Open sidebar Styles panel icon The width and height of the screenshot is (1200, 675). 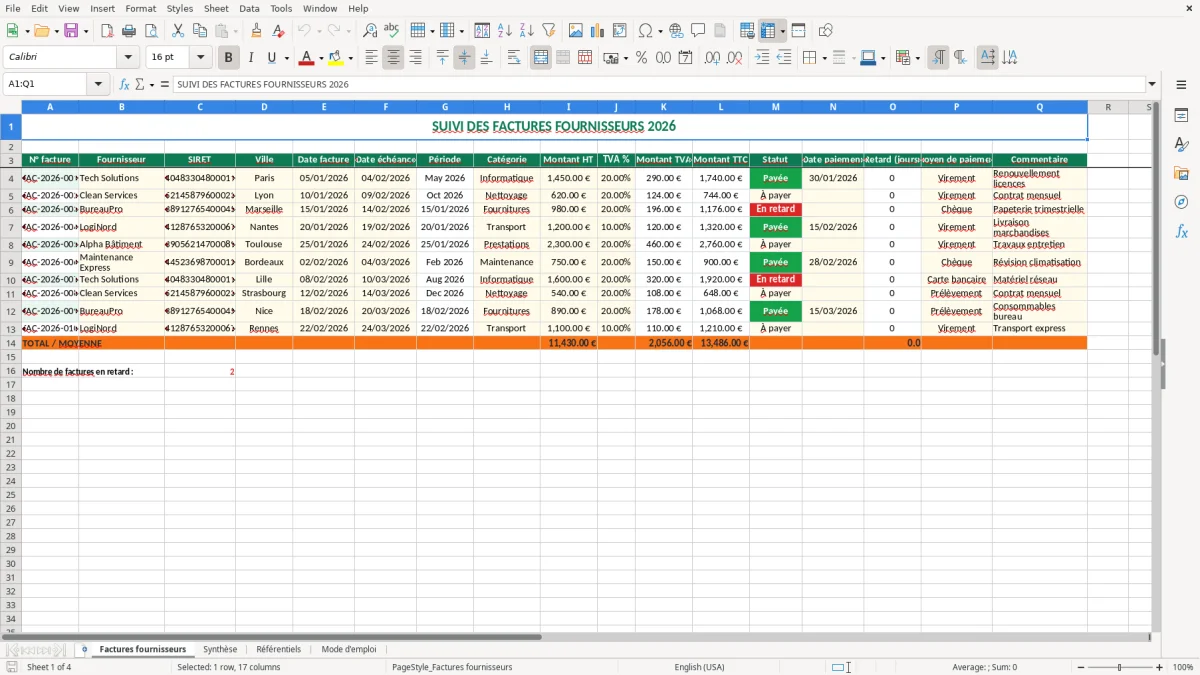pos(1181,144)
